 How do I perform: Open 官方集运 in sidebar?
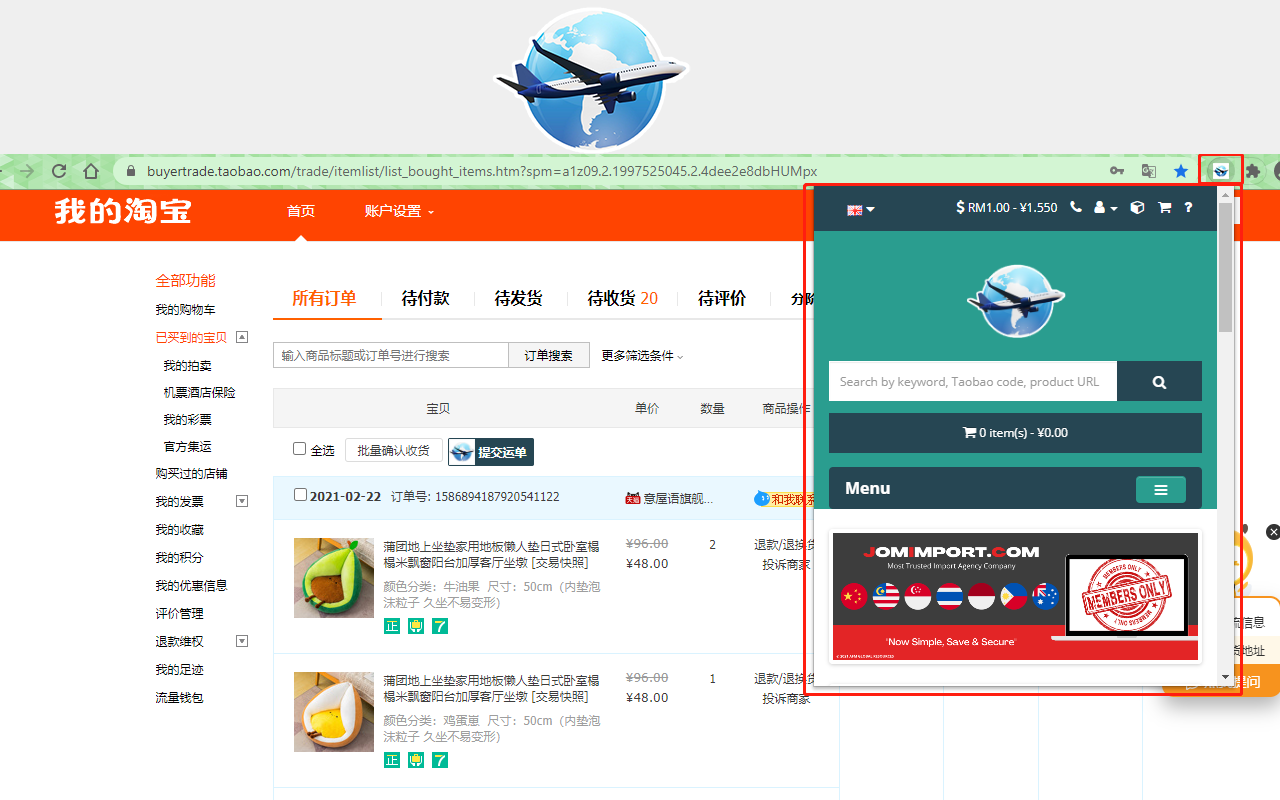(x=188, y=446)
